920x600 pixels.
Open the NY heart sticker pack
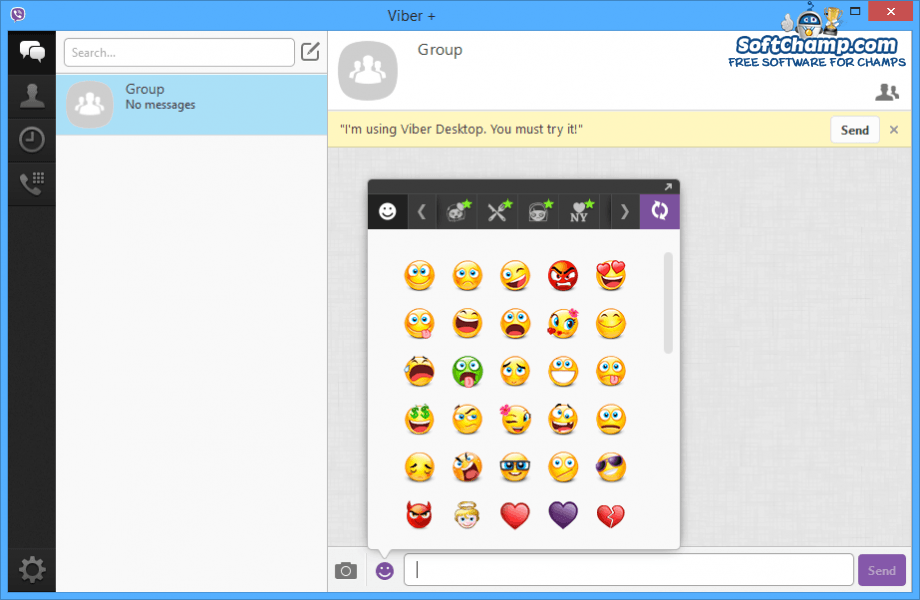pyautogui.click(x=580, y=211)
